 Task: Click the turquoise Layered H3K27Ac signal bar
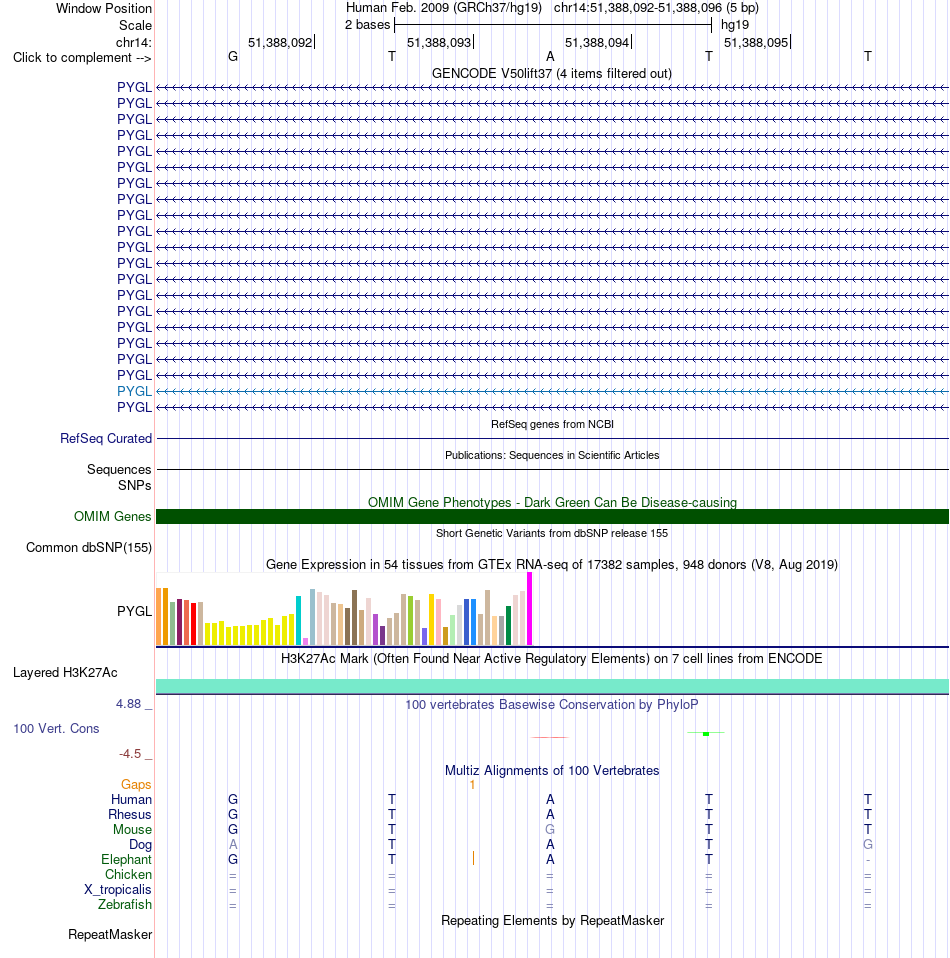pyautogui.click(x=552, y=686)
